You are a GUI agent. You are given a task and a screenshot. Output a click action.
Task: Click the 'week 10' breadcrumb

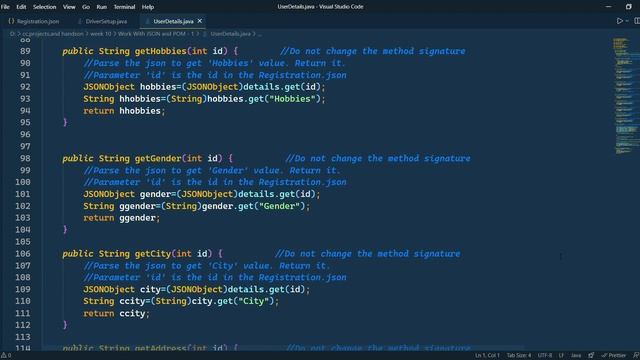click(x=100, y=34)
